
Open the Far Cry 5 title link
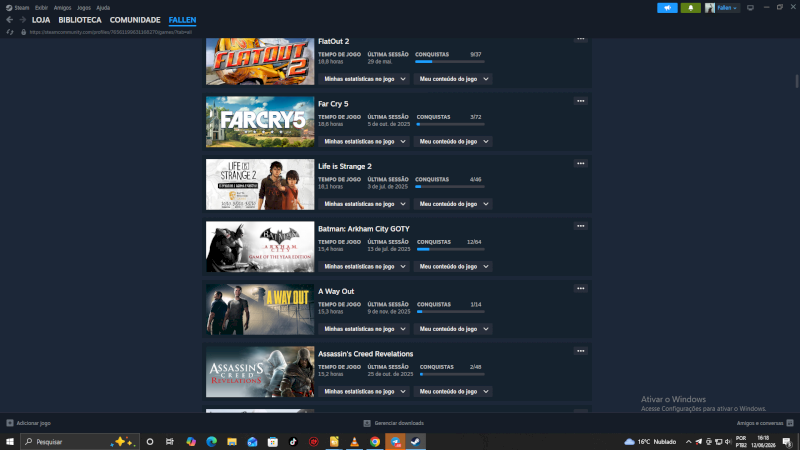[x=333, y=104]
